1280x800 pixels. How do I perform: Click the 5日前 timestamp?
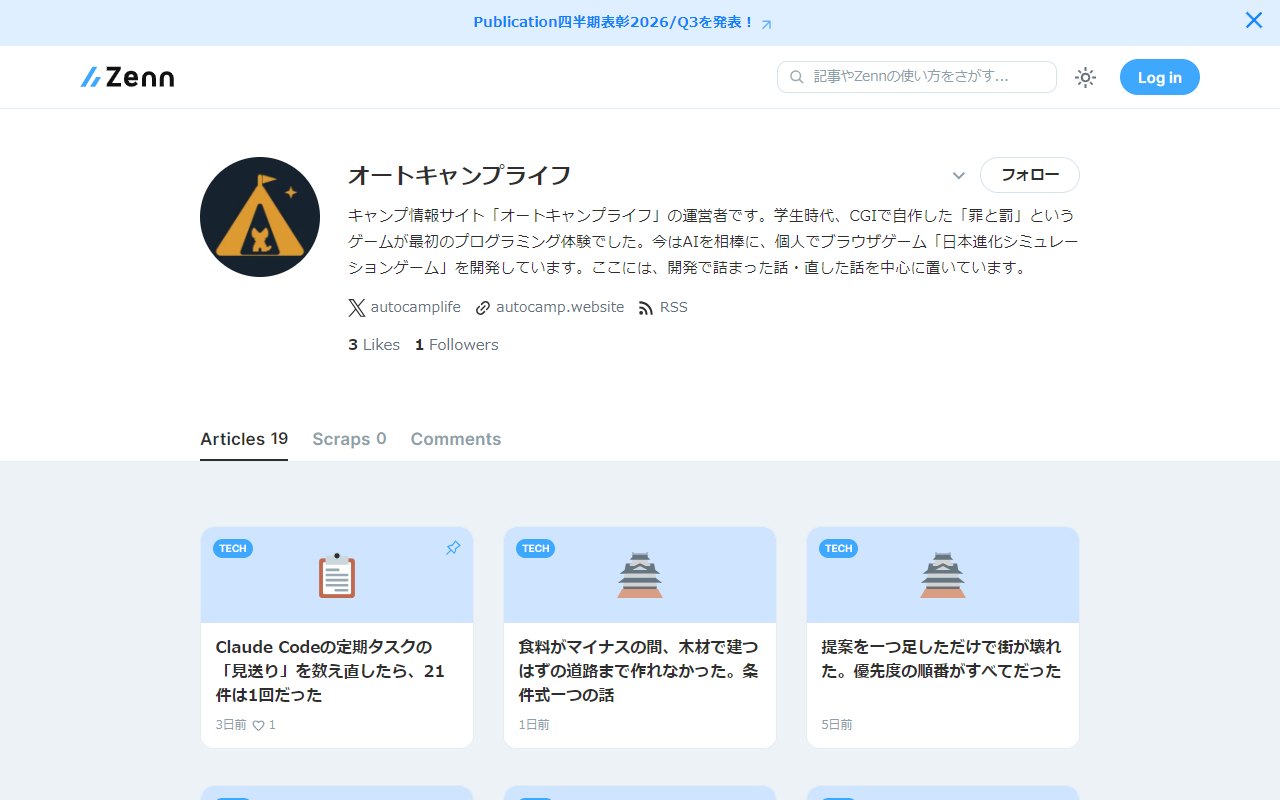tap(837, 725)
